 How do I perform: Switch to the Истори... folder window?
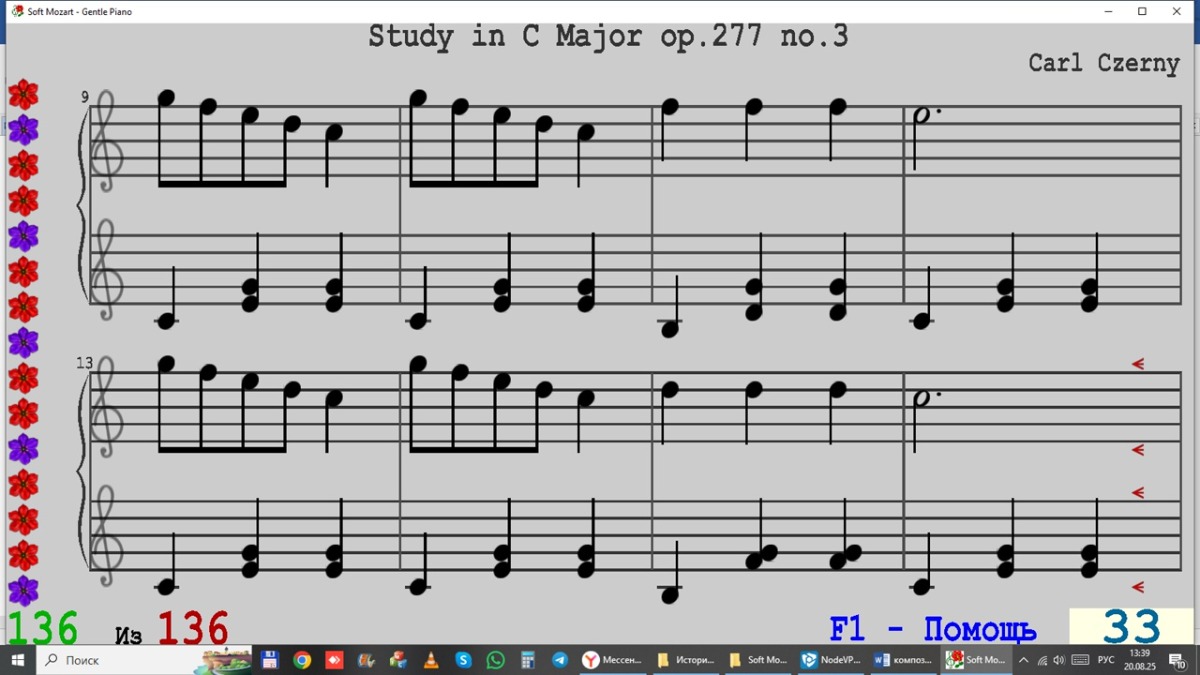(686, 660)
